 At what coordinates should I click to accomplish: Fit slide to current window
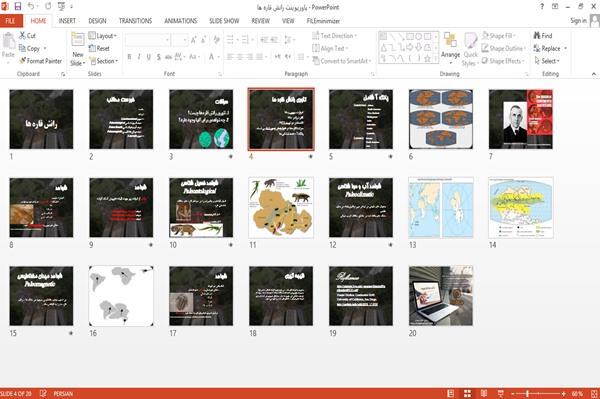(594, 393)
